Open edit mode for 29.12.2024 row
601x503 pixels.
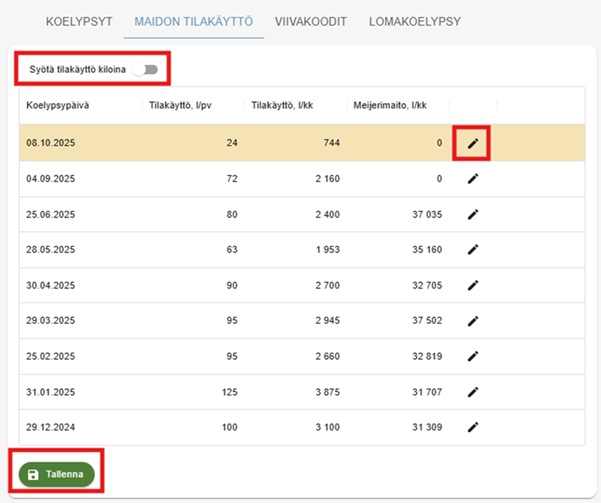click(473, 427)
